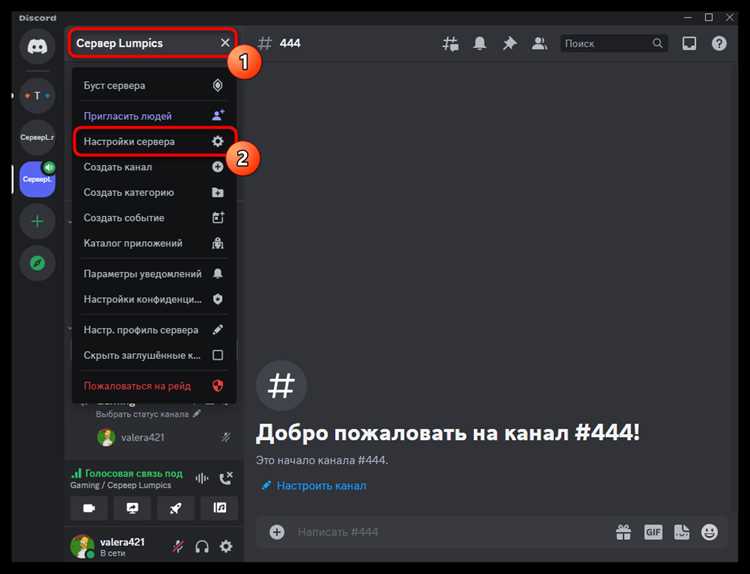Screen dimensions: 750x574
Task: Select Пригласить людей menu entry
Action: coord(154,116)
